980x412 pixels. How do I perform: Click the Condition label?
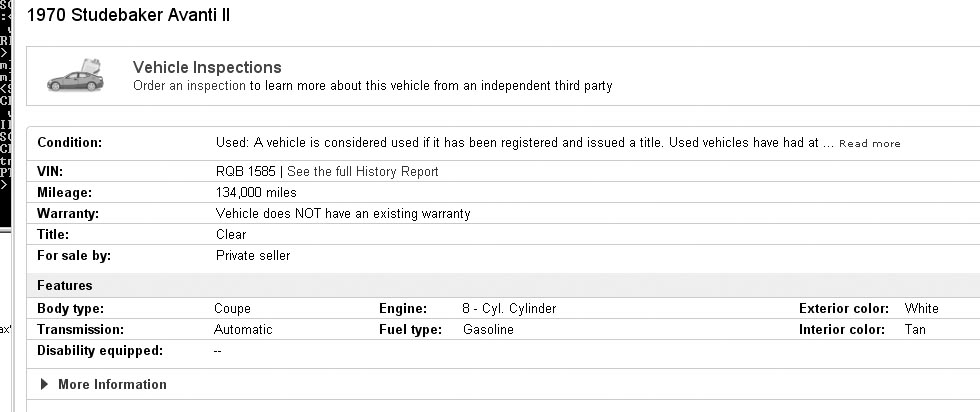69,143
